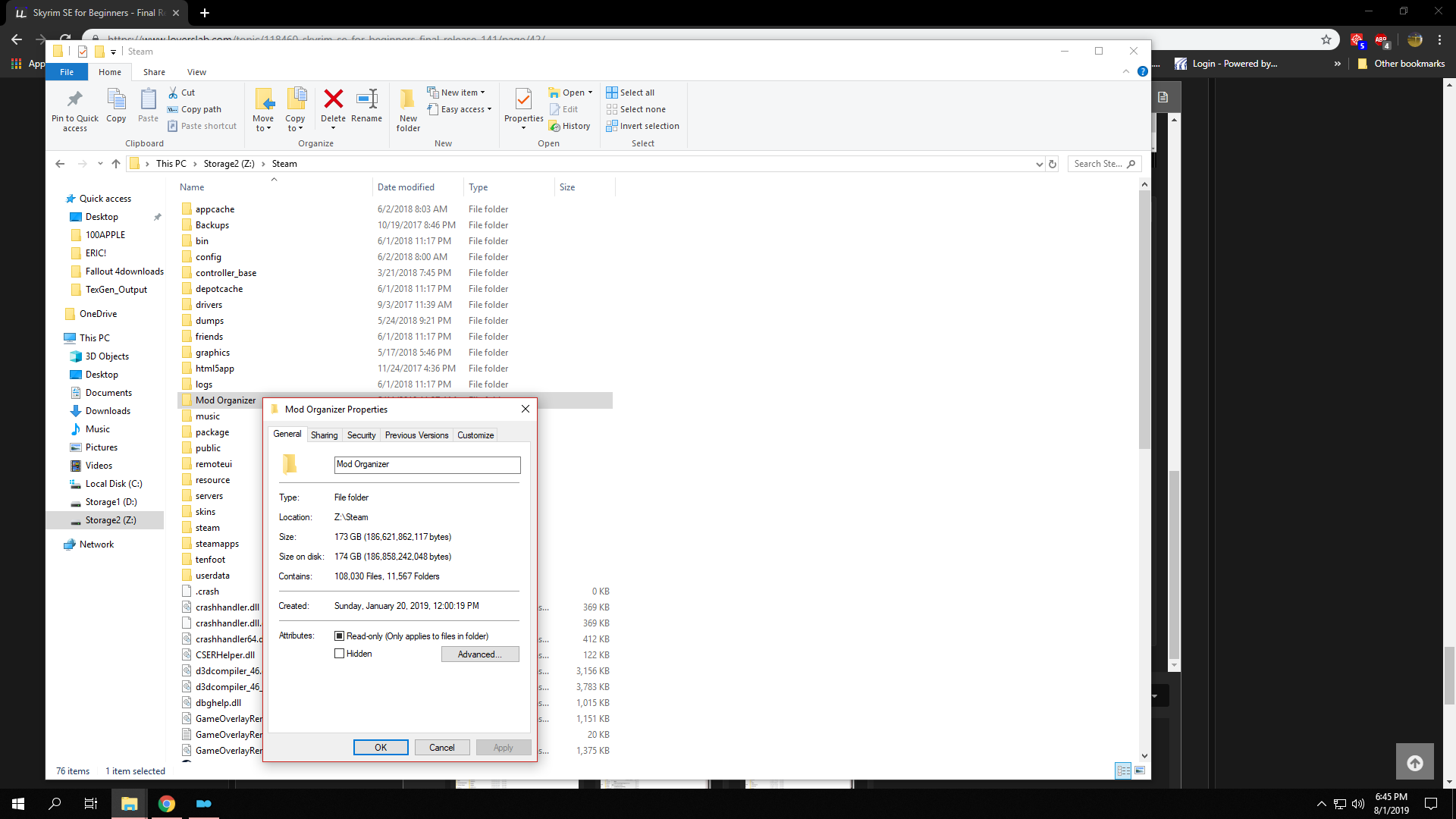Switch to the Share ribbon tab

pos(154,72)
